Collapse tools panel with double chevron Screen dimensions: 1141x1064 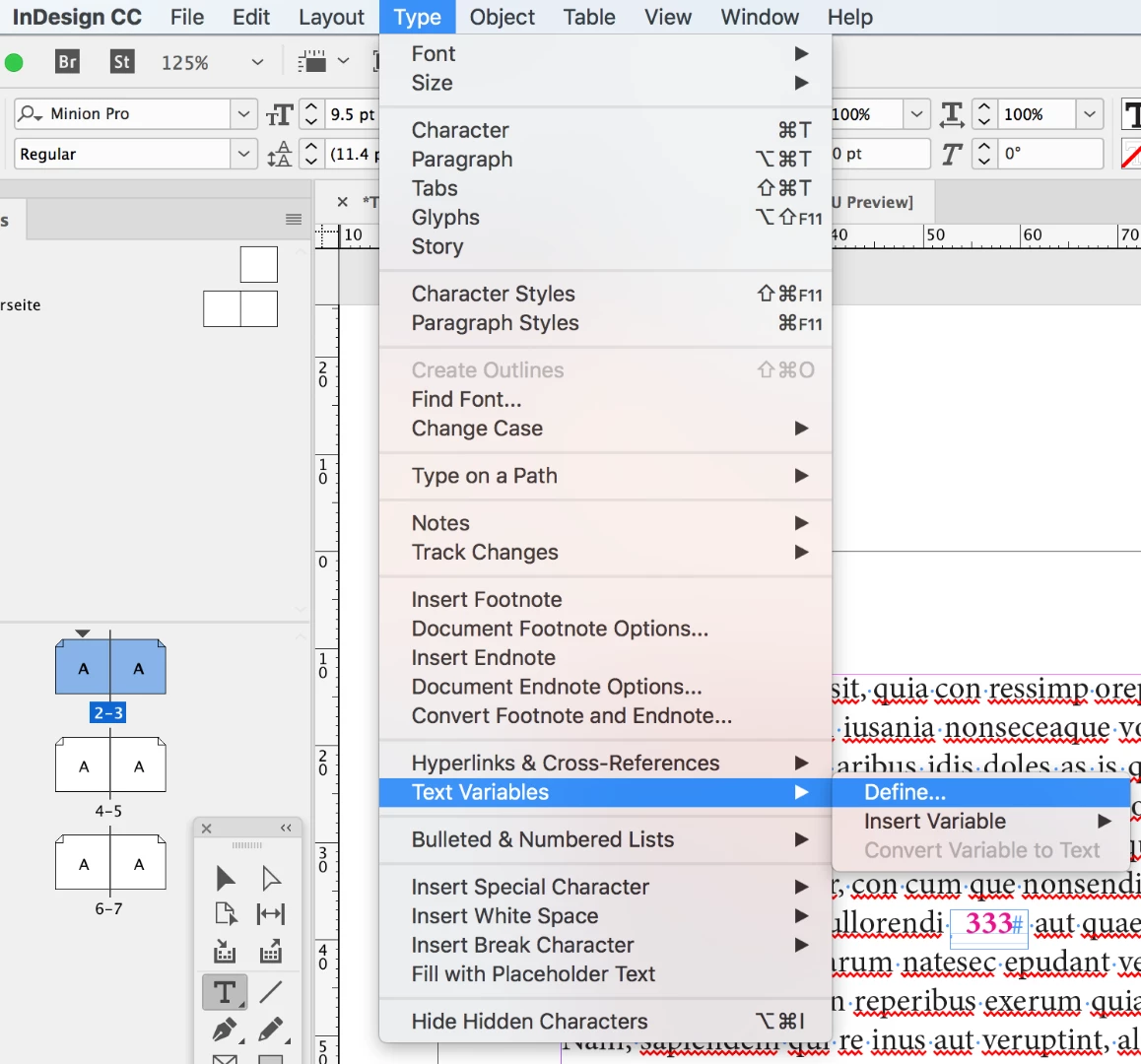(286, 829)
